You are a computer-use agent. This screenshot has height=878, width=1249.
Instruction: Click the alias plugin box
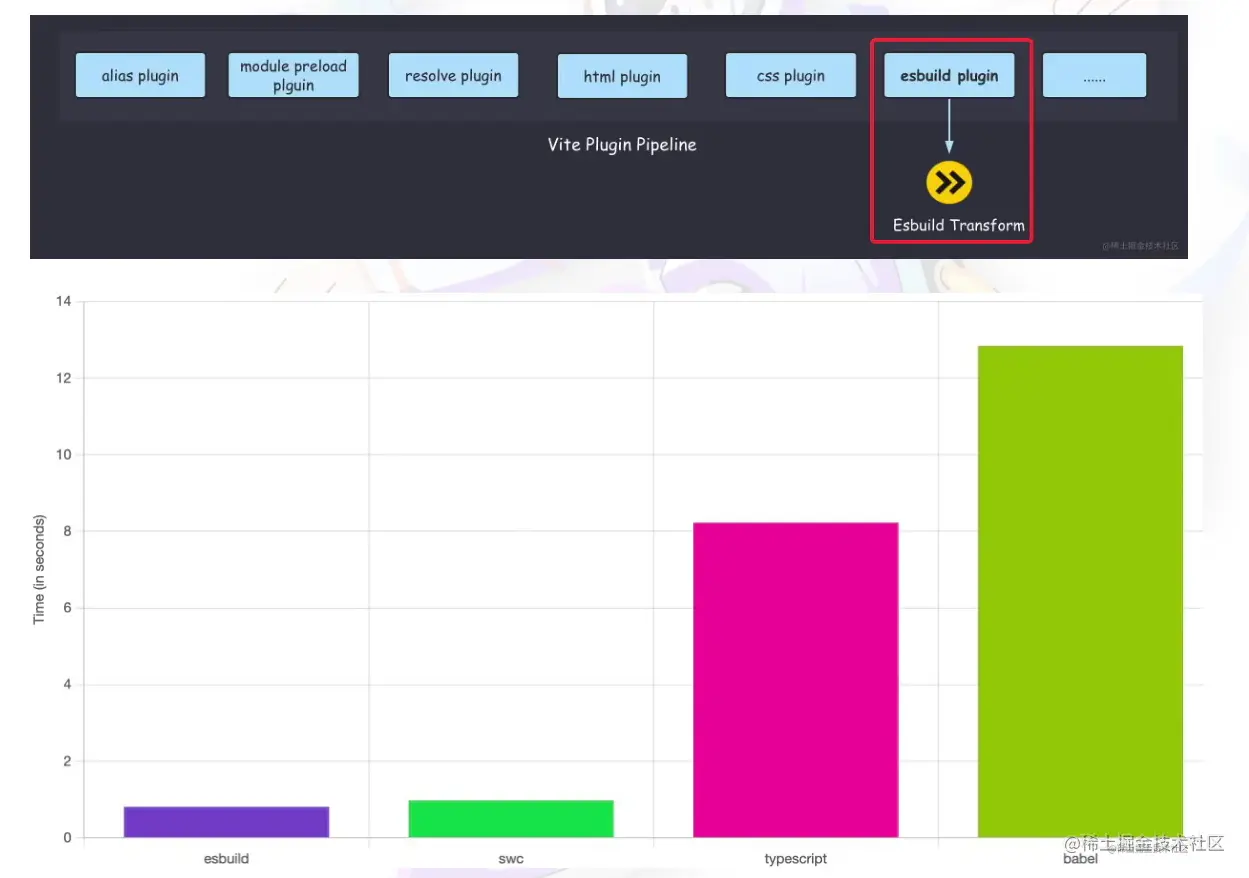(140, 75)
